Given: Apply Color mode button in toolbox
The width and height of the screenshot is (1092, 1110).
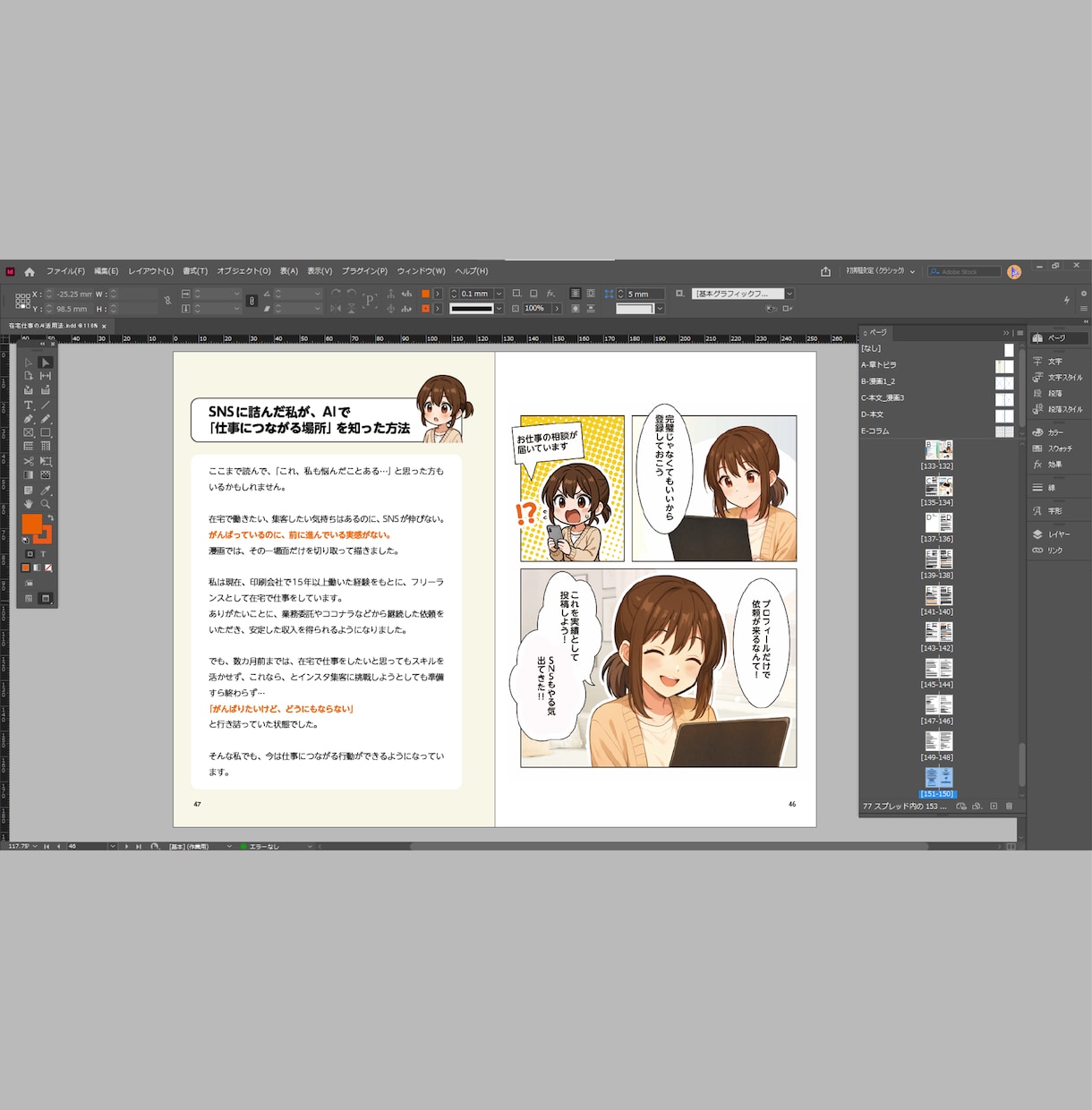Looking at the screenshot, I should (x=25, y=568).
